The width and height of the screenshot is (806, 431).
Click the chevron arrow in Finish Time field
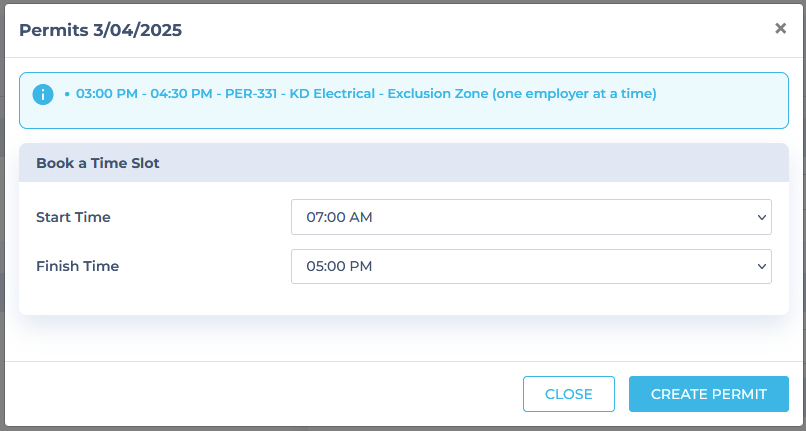(x=762, y=266)
